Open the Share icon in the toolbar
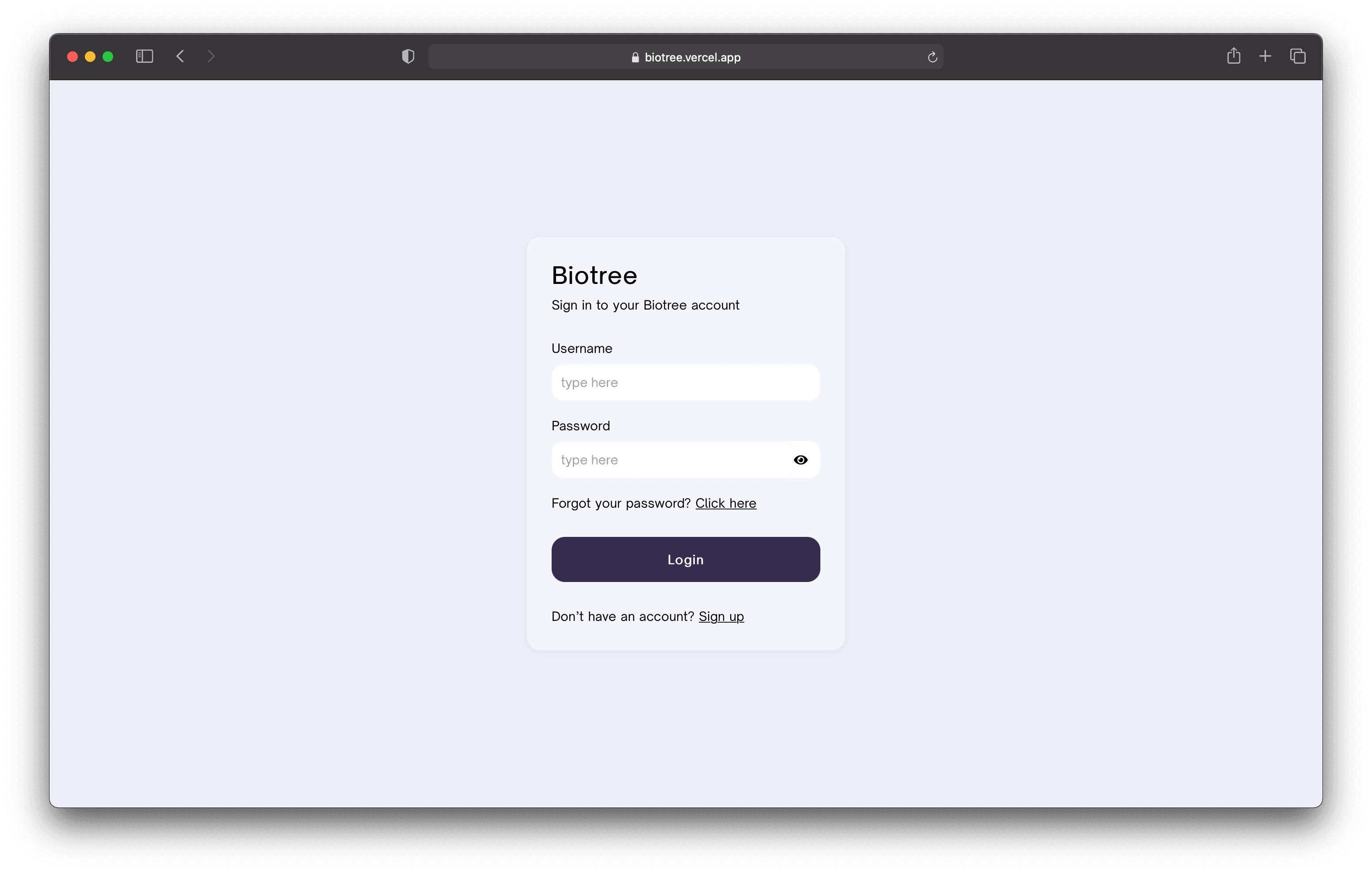1372x873 pixels. click(x=1234, y=56)
